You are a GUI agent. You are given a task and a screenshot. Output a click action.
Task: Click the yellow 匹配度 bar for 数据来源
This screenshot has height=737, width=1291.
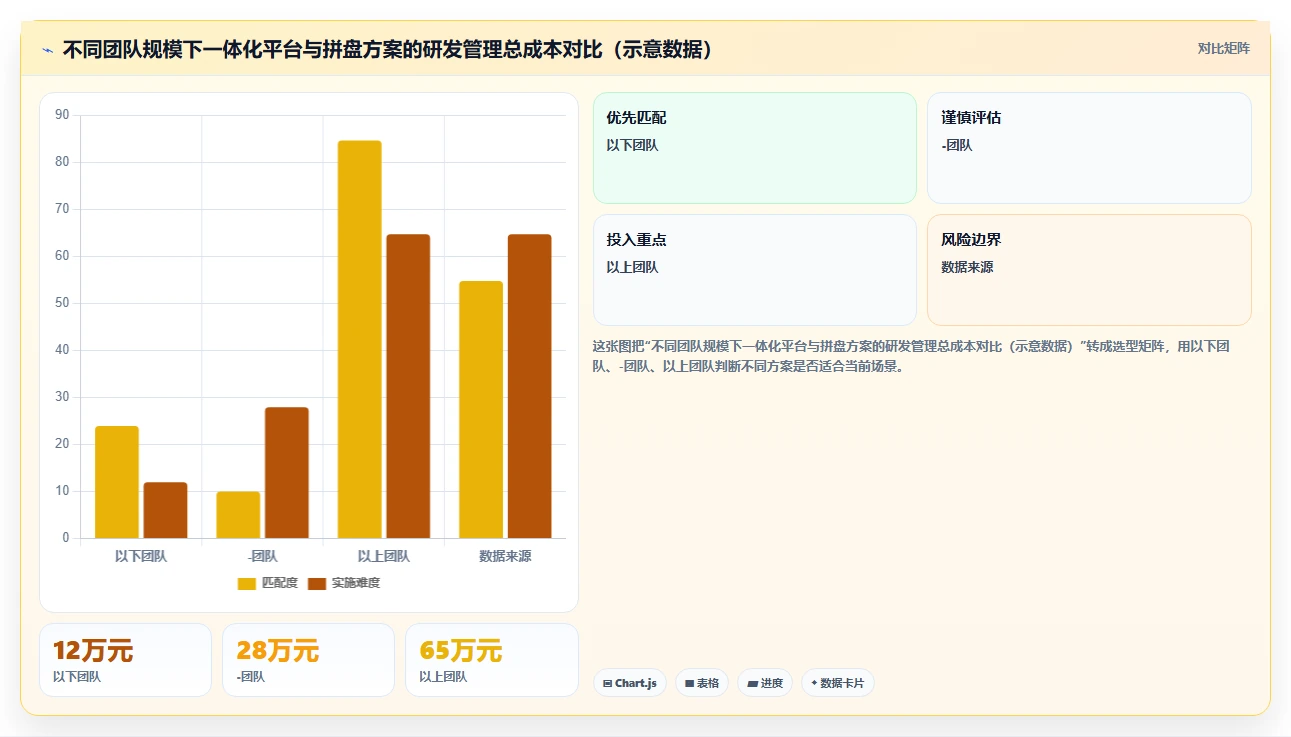[x=481, y=410]
